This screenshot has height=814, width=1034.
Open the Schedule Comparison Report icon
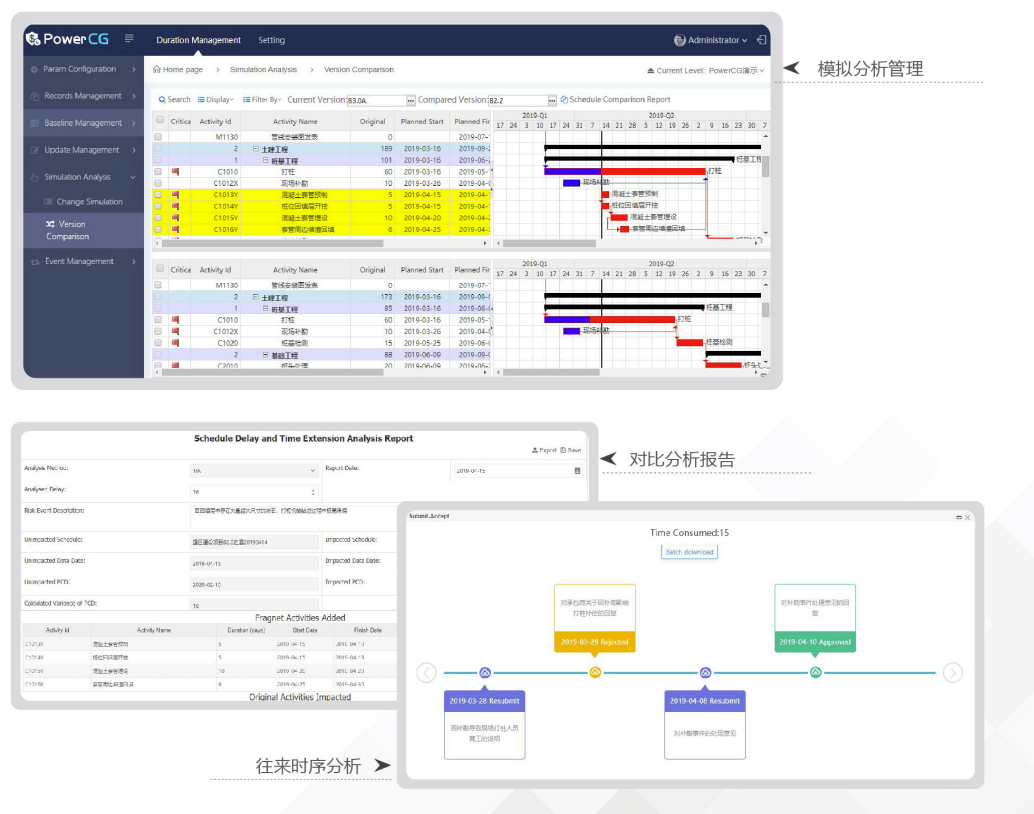pos(564,100)
